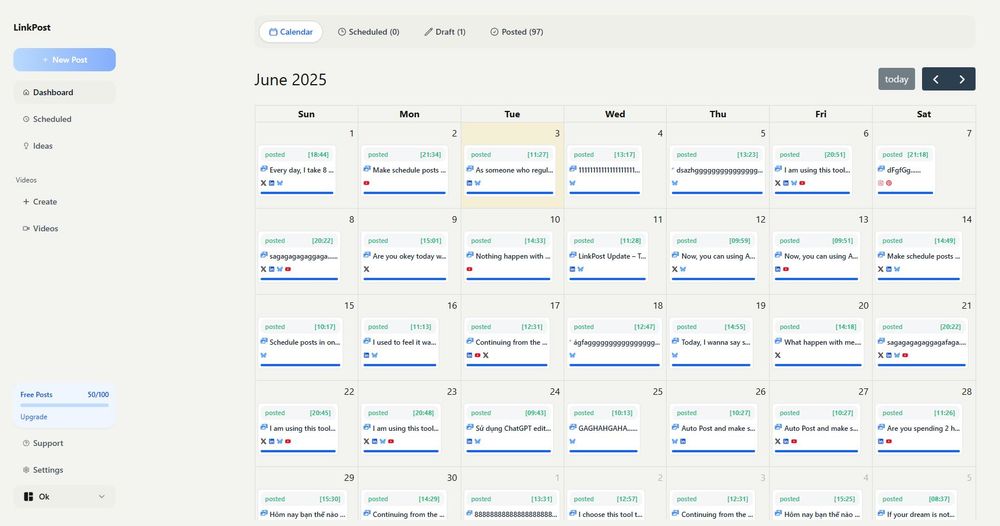Open Ideas in the sidebar
The image size is (1000, 526).
pos(64,146)
